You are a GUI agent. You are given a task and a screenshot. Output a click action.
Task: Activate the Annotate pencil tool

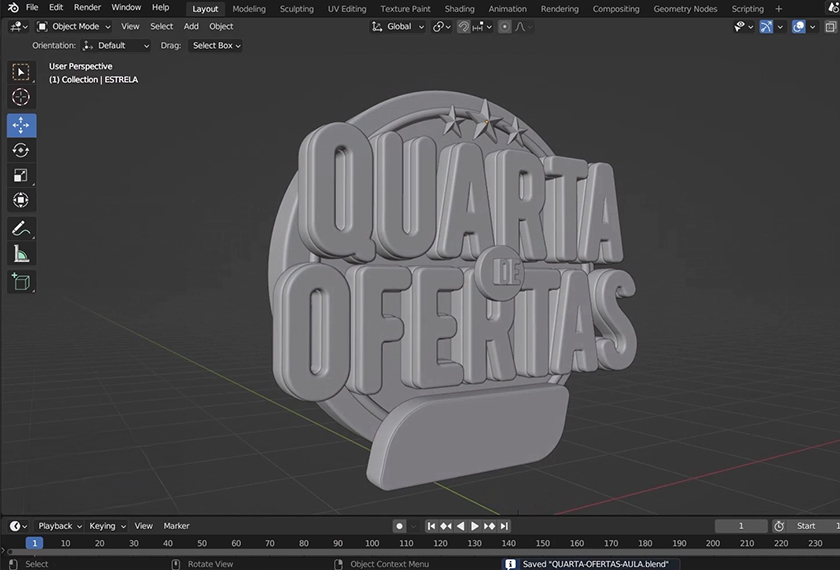[21, 229]
